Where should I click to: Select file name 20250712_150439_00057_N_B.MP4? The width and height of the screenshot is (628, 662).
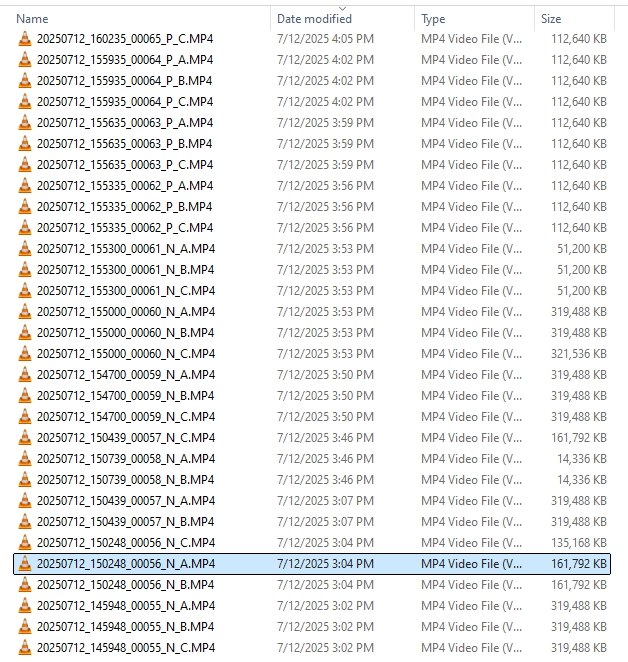(x=125, y=522)
